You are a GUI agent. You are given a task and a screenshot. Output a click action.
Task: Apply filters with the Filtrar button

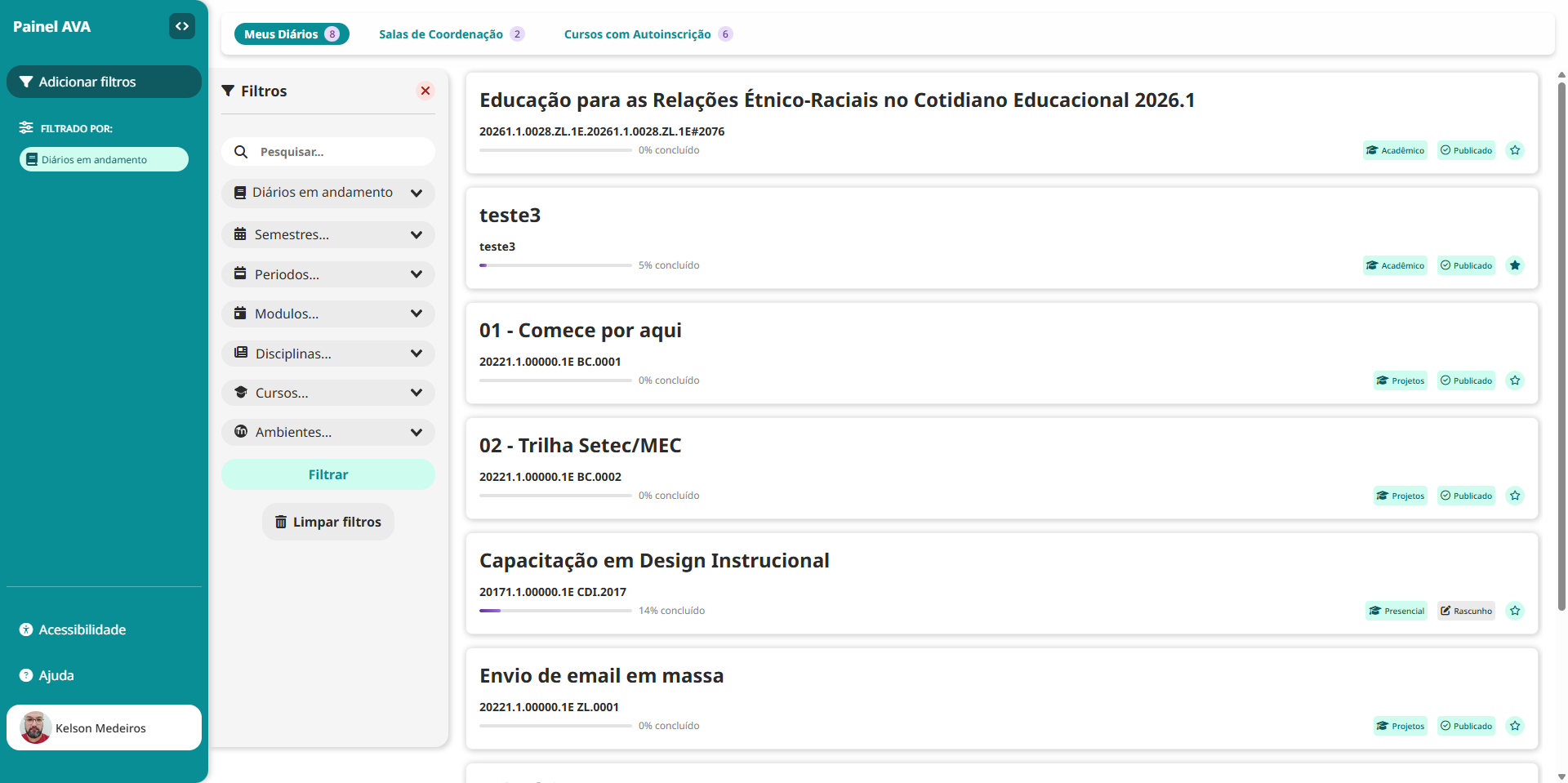328,474
